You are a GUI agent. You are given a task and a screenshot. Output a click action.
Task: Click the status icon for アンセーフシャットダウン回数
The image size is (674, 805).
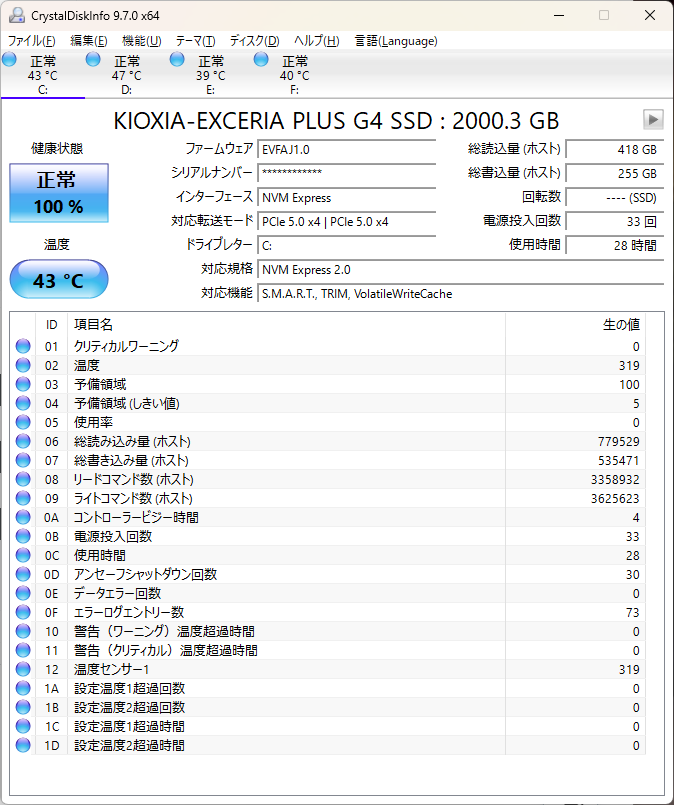[23, 574]
